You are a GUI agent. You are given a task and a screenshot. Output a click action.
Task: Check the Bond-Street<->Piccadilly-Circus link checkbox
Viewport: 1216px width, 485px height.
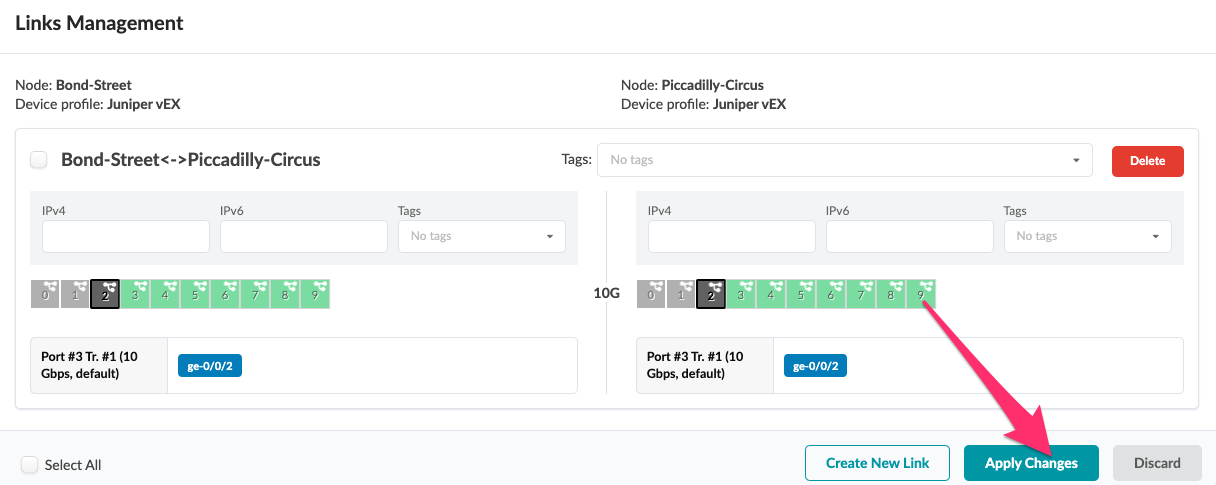[39, 160]
